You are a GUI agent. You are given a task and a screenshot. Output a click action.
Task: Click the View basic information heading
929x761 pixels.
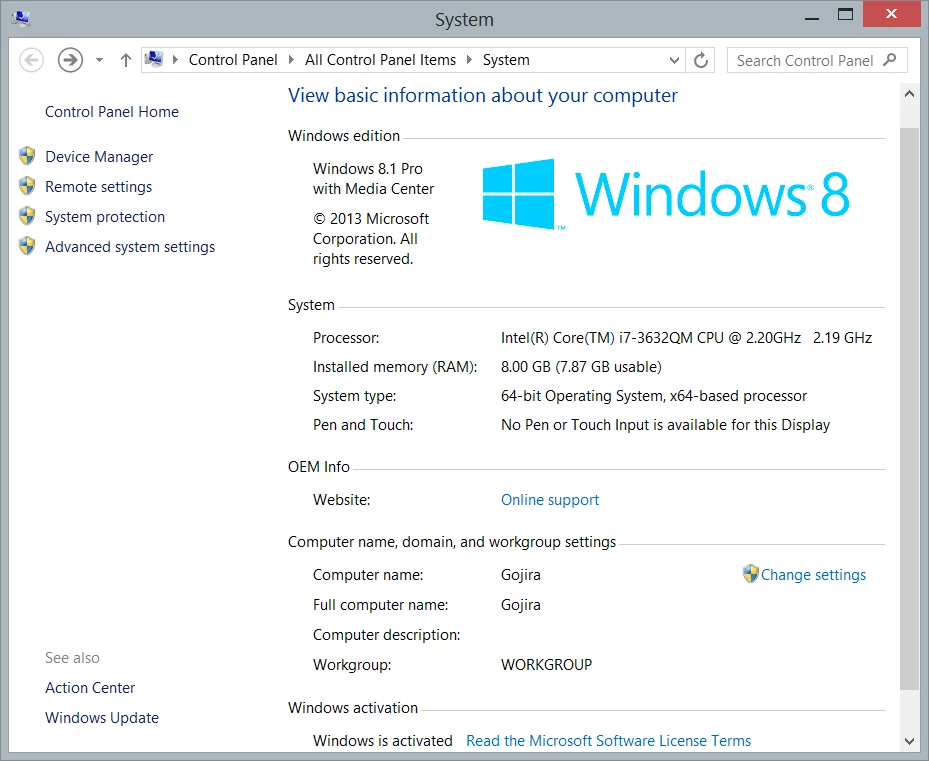[483, 95]
